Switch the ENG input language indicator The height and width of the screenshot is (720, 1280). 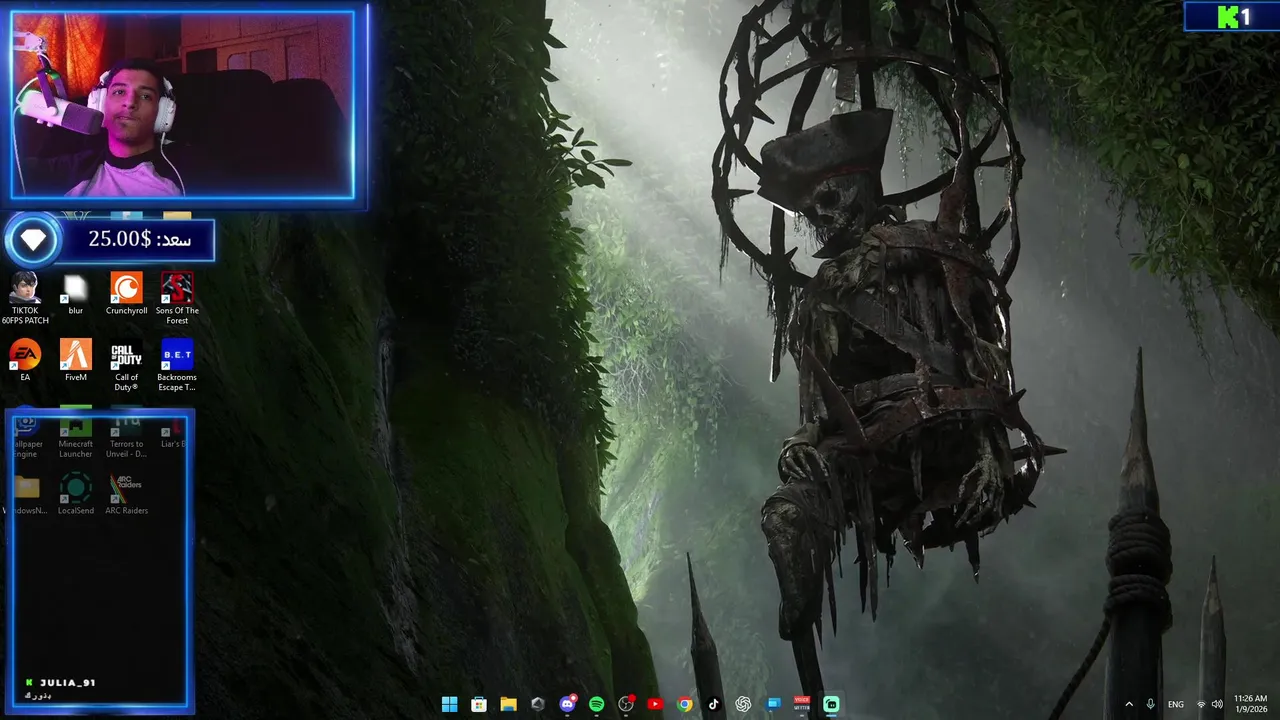click(1176, 704)
